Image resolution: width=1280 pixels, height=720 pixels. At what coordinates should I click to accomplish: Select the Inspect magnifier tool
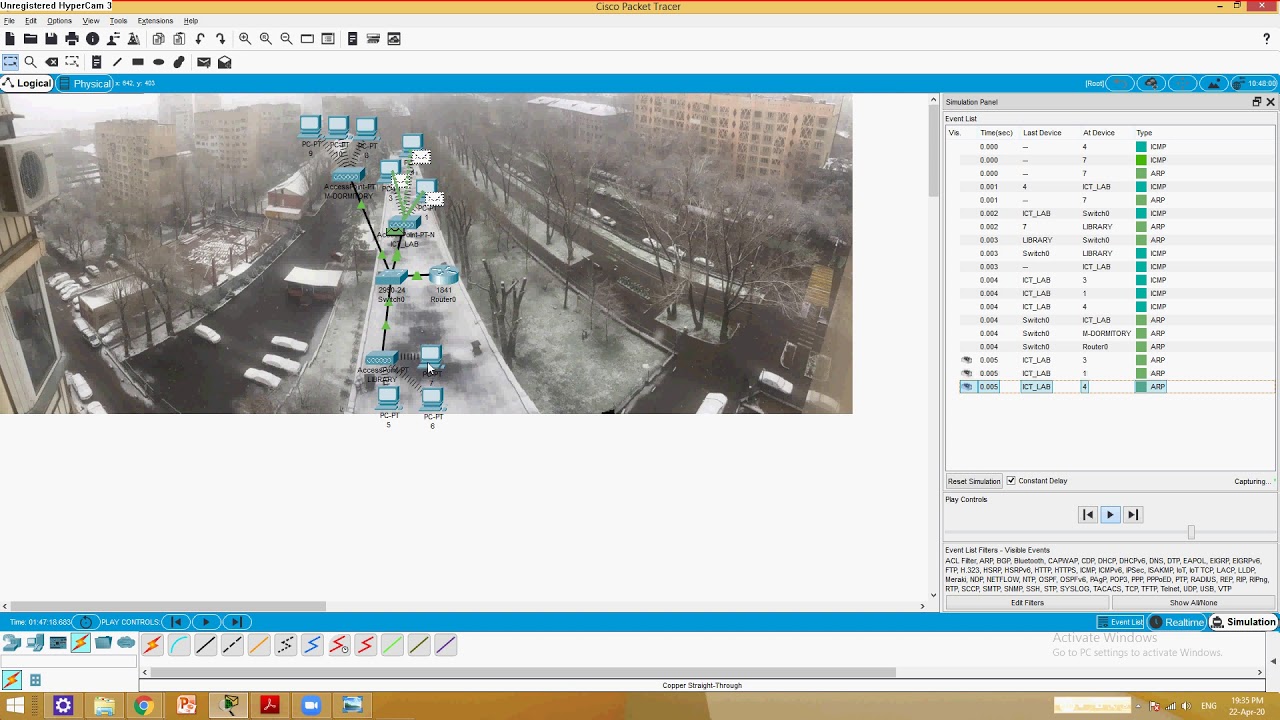pyautogui.click(x=30, y=62)
